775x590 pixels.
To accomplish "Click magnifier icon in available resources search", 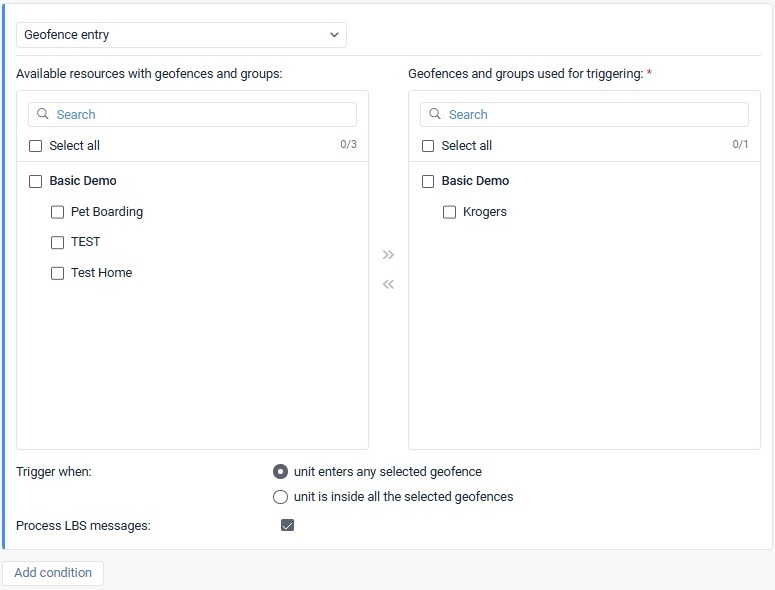I will 43,114.
